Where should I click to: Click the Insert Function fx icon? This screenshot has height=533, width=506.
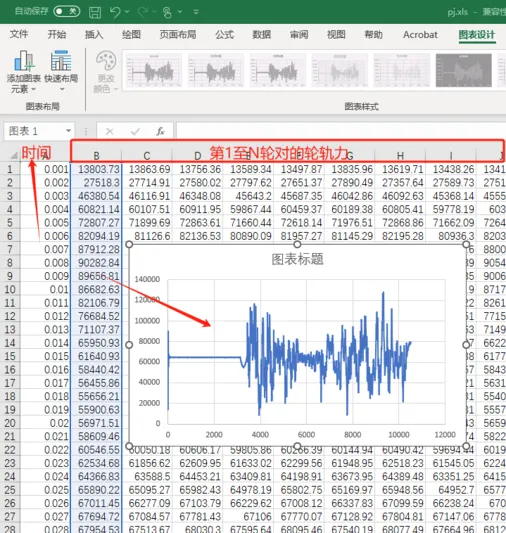[x=160, y=131]
